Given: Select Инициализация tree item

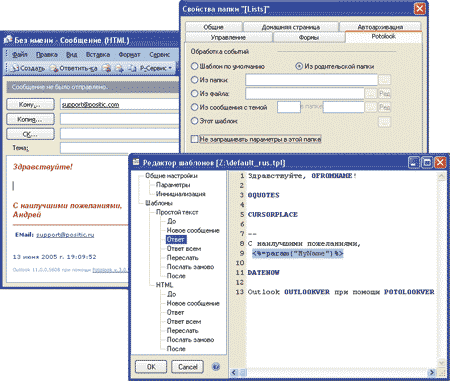Looking at the screenshot, I should [181, 194].
